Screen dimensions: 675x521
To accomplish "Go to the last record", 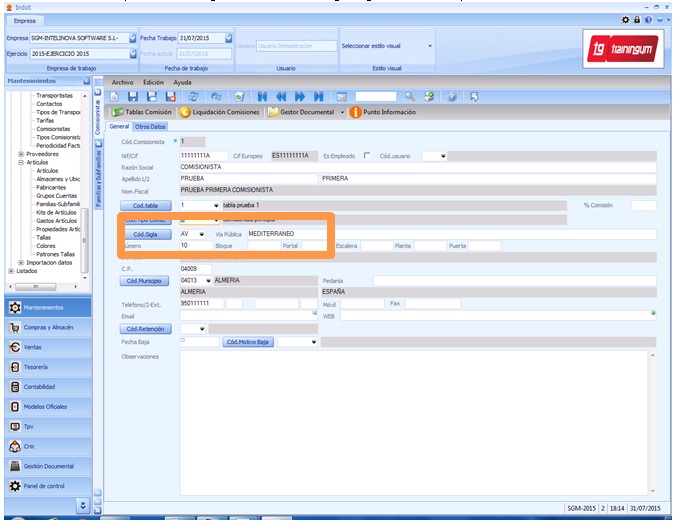I will pyautogui.click(x=318, y=96).
